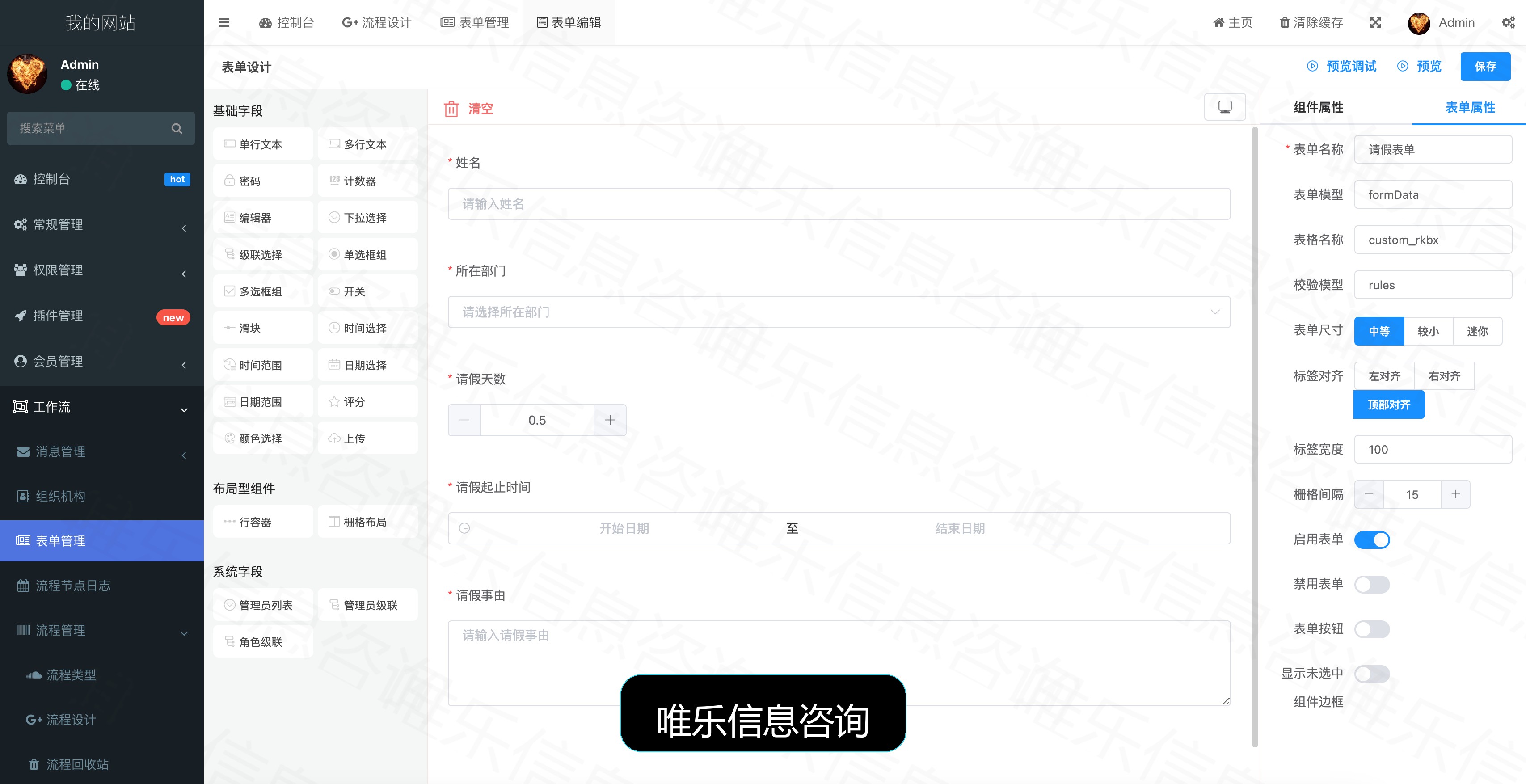Toggle the 启用表单 switch
The height and width of the screenshot is (784, 1526).
tap(1372, 540)
